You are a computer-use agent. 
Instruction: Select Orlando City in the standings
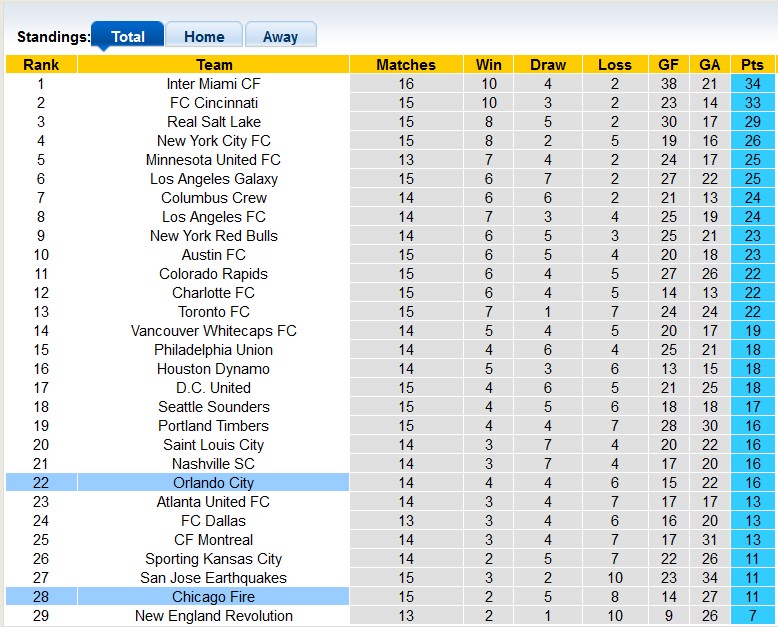(x=213, y=483)
